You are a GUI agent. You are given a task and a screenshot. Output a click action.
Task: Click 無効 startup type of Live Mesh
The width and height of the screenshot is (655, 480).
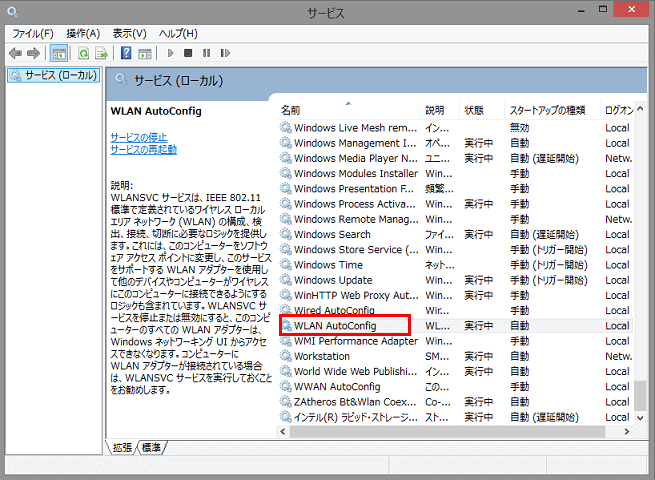519,127
